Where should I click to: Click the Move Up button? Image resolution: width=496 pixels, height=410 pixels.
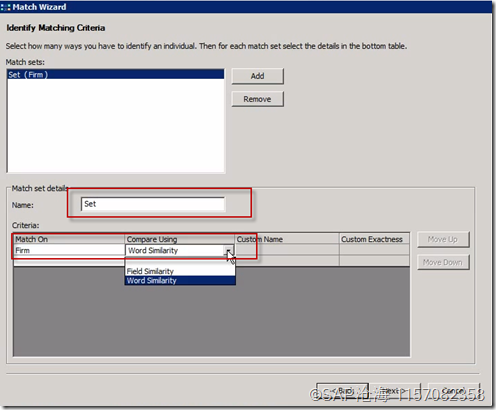pyautogui.click(x=443, y=240)
